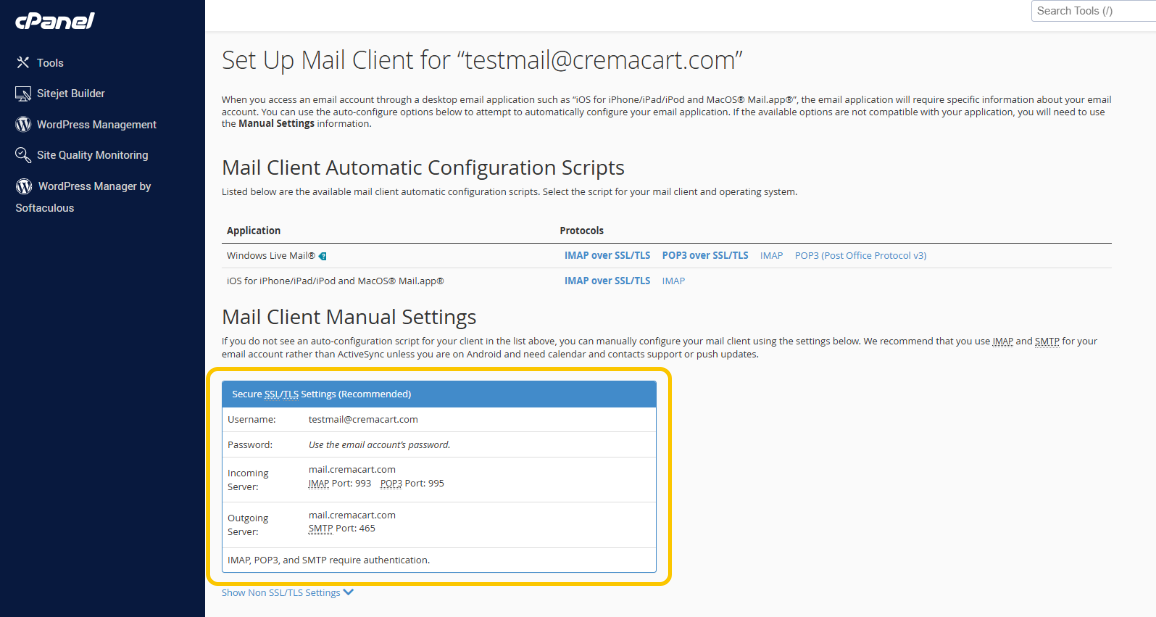The width and height of the screenshot is (1156, 617).
Task: Click the Secure SSL/TLS Settings header
Action: [439, 394]
